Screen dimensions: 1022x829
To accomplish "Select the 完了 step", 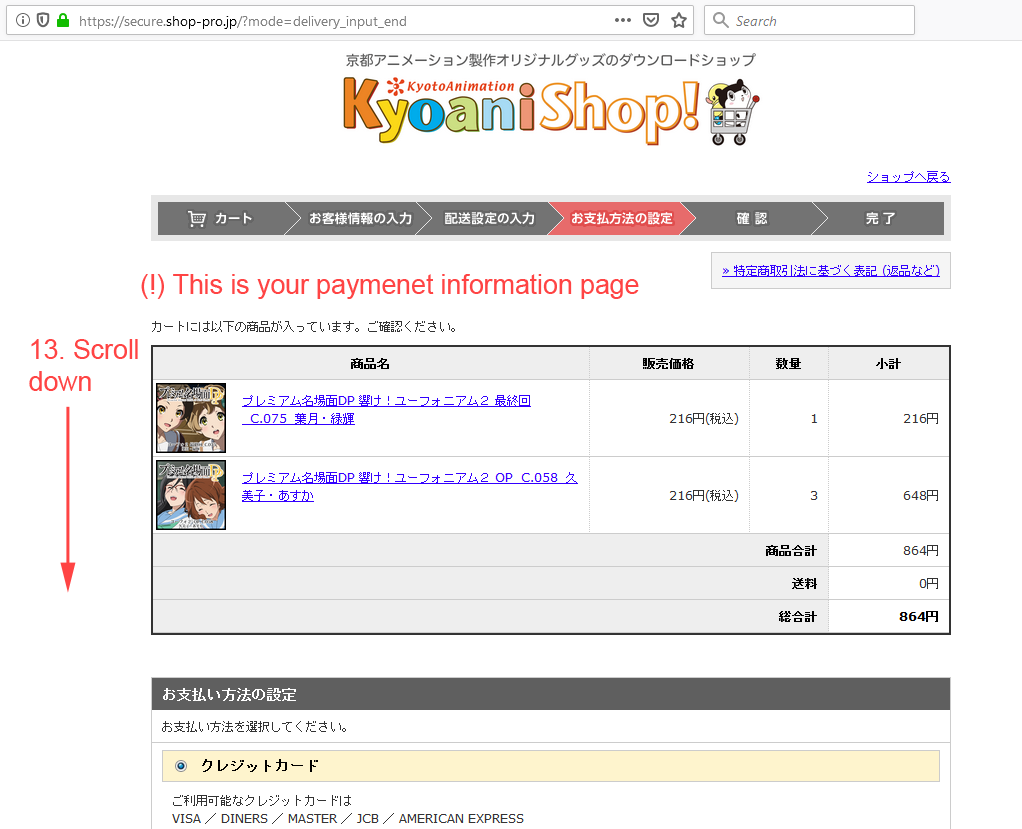I will pos(881,218).
